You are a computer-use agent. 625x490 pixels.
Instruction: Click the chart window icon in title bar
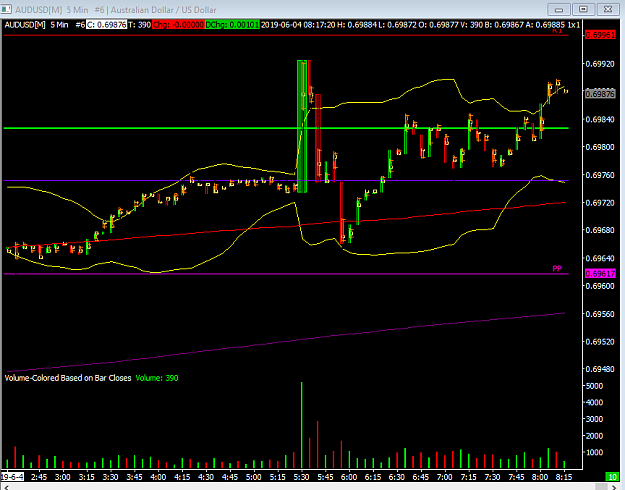click(6, 9)
